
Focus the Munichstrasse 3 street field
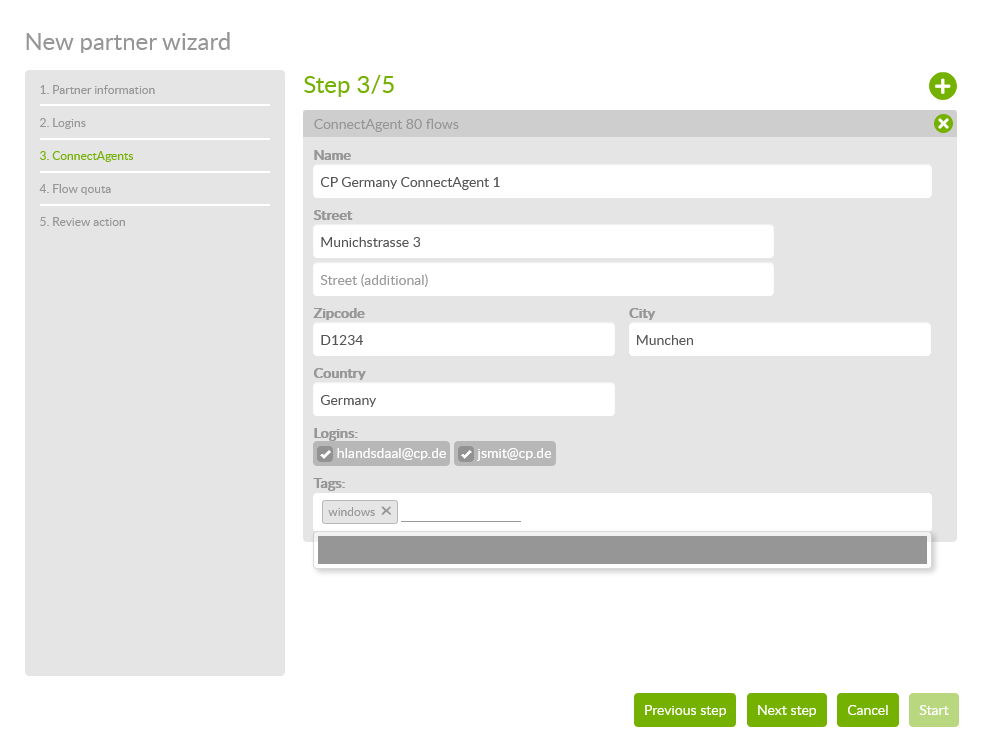pyautogui.click(x=543, y=242)
